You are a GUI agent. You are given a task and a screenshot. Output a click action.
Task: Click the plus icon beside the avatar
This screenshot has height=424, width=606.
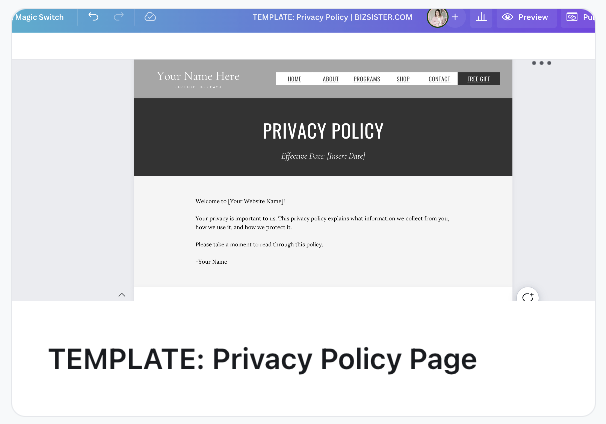coord(455,17)
